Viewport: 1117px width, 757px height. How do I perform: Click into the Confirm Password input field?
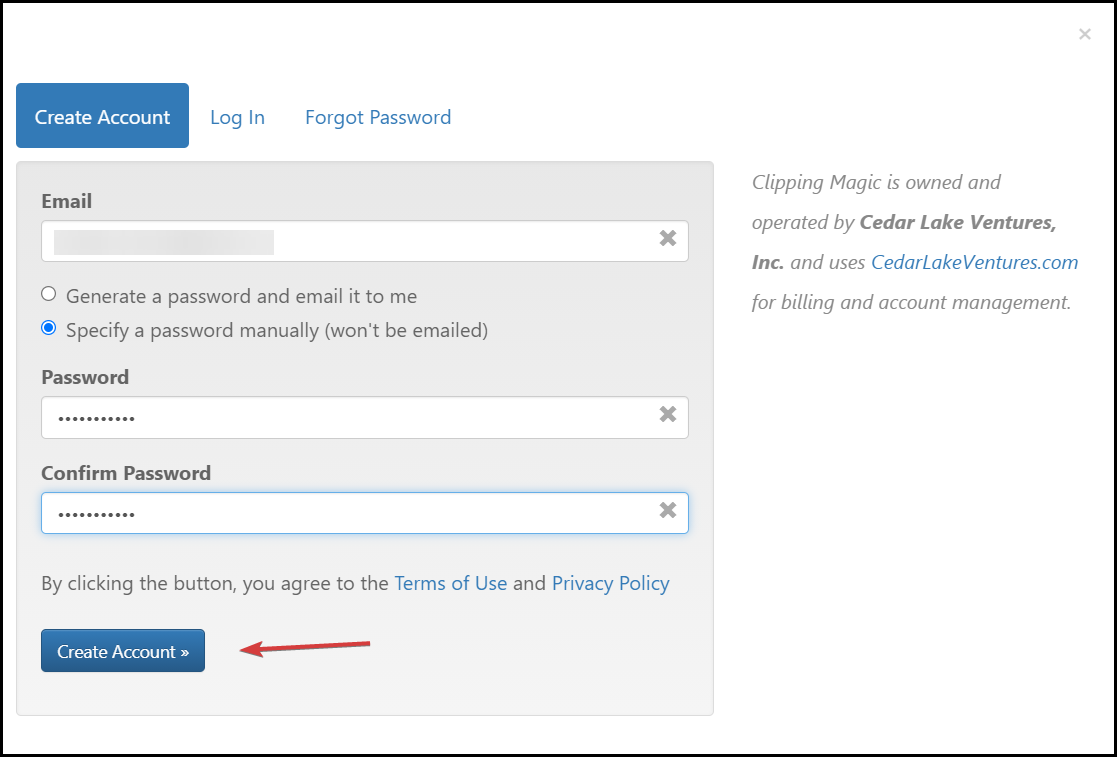coord(350,513)
